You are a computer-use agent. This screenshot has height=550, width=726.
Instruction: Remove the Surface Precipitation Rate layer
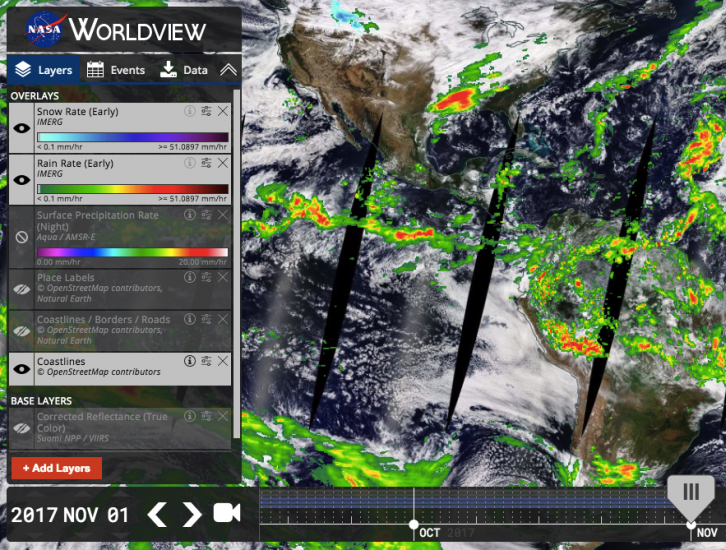coord(223,215)
